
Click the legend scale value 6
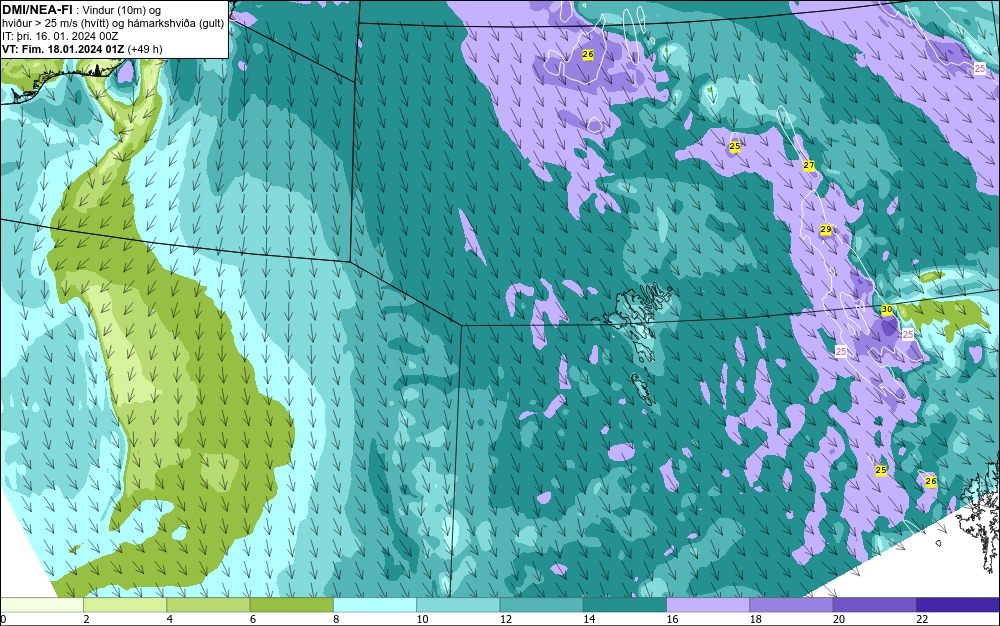[x=253, y=619]
